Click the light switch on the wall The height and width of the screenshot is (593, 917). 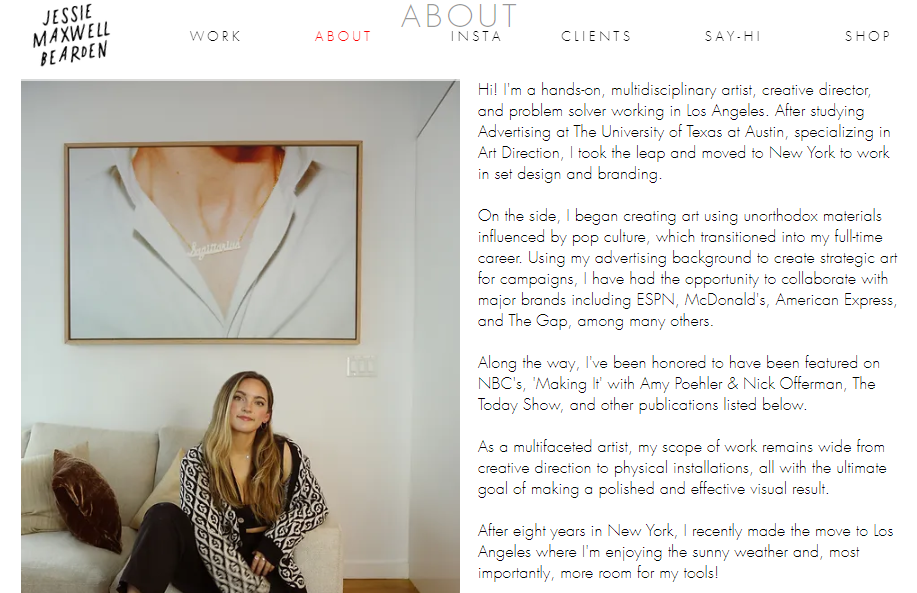tap(361, 366)
